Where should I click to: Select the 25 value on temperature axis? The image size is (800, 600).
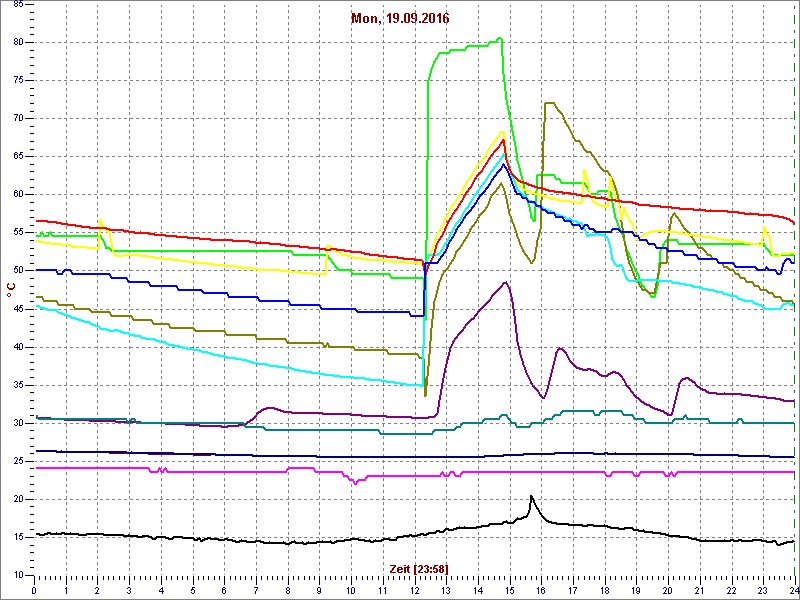(18, 461)
